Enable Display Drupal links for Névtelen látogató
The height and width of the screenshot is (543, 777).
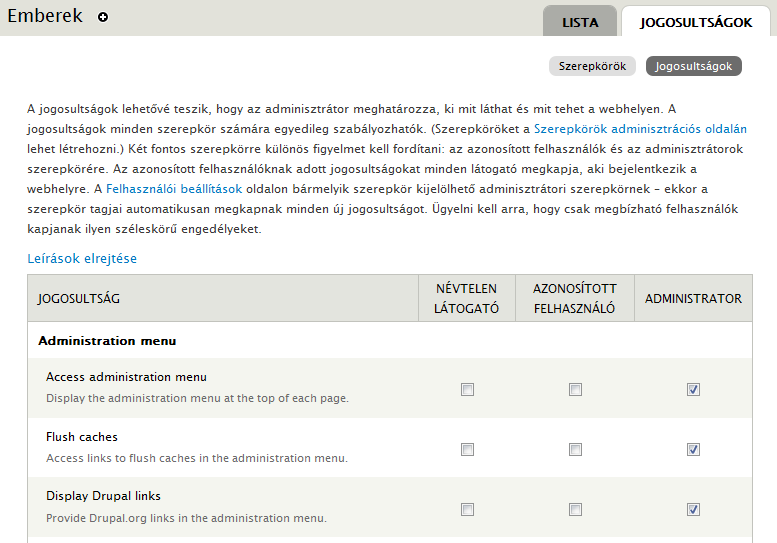coord(467,509)
